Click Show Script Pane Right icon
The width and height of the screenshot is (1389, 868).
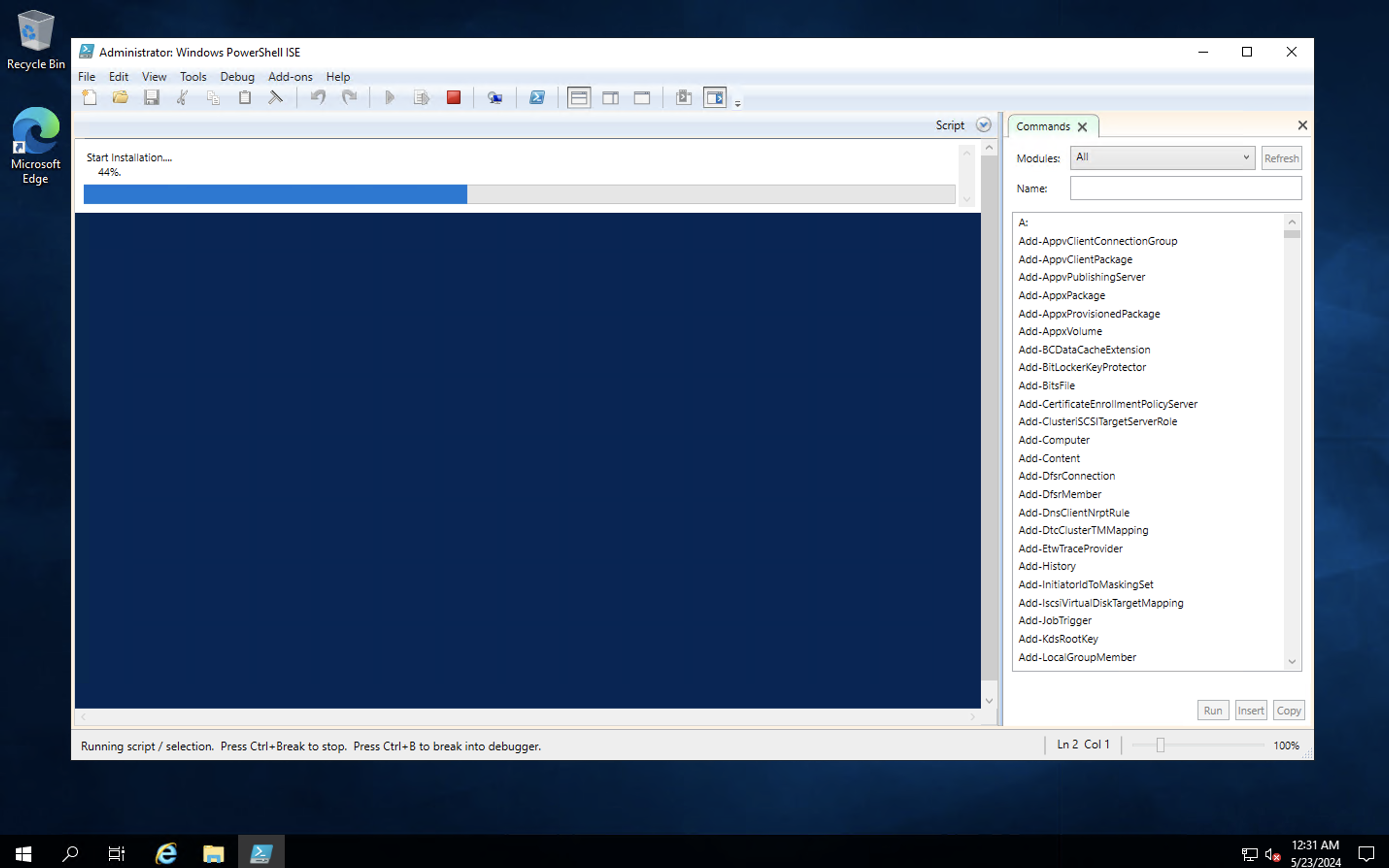(x=610, y=98)
